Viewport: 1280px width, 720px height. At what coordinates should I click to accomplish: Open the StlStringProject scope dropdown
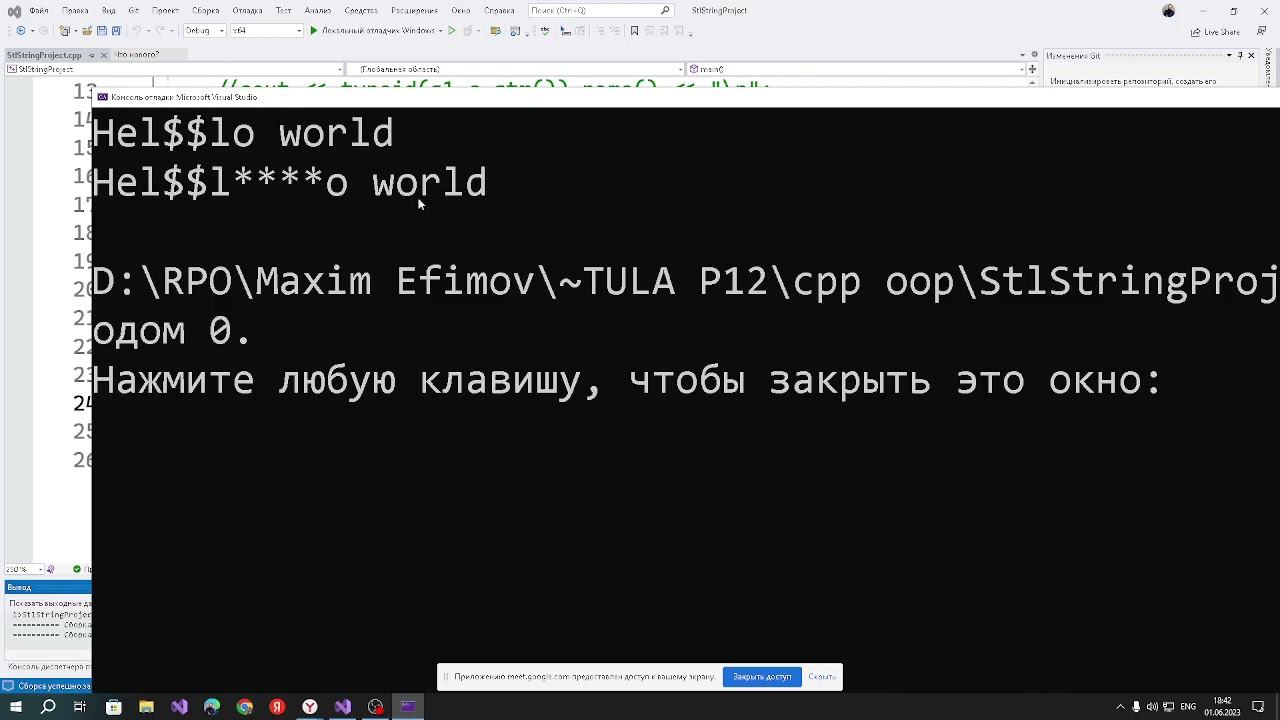(174, 69)
